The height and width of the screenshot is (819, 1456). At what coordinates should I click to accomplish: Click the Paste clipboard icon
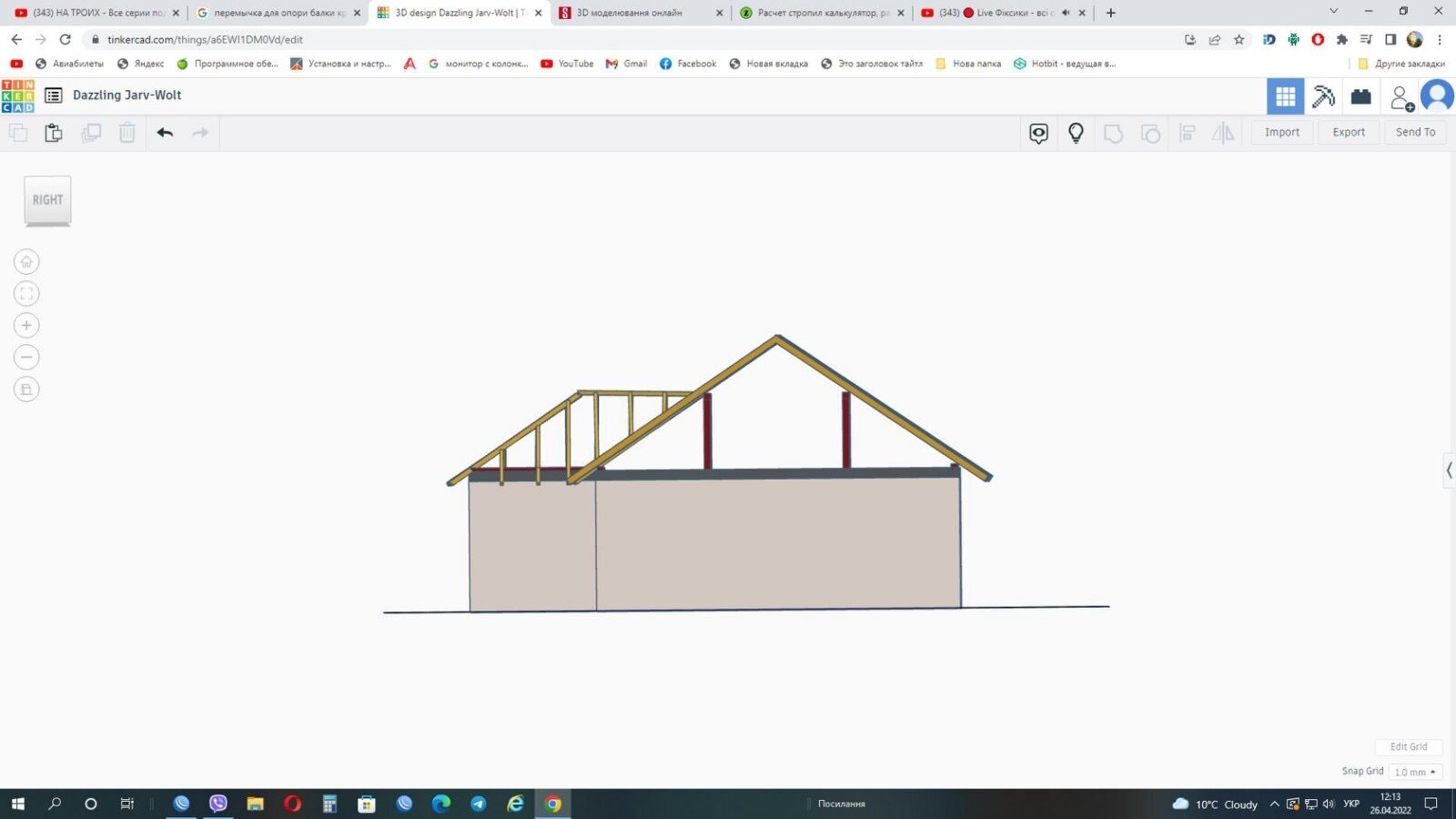click(54, 133)
